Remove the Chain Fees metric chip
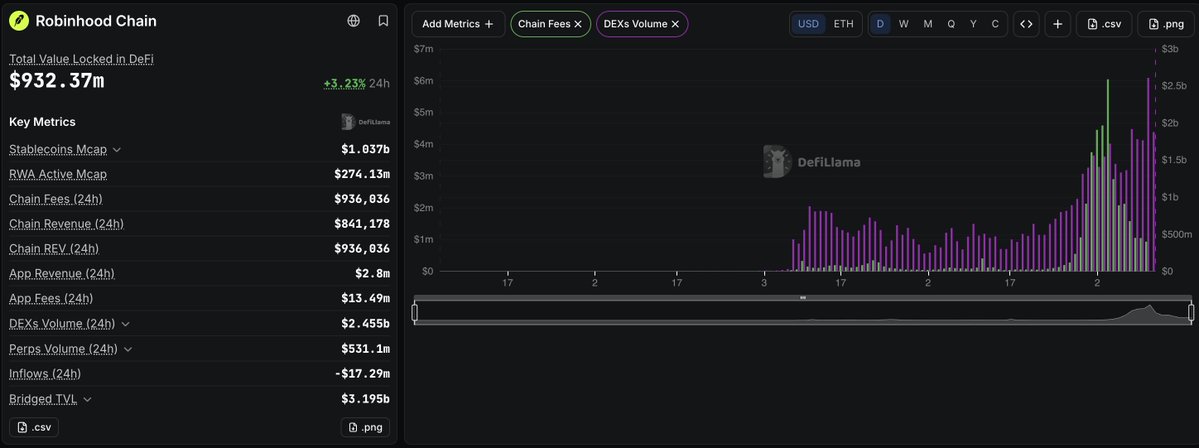Screen dimensions: 1199x448 578,24
